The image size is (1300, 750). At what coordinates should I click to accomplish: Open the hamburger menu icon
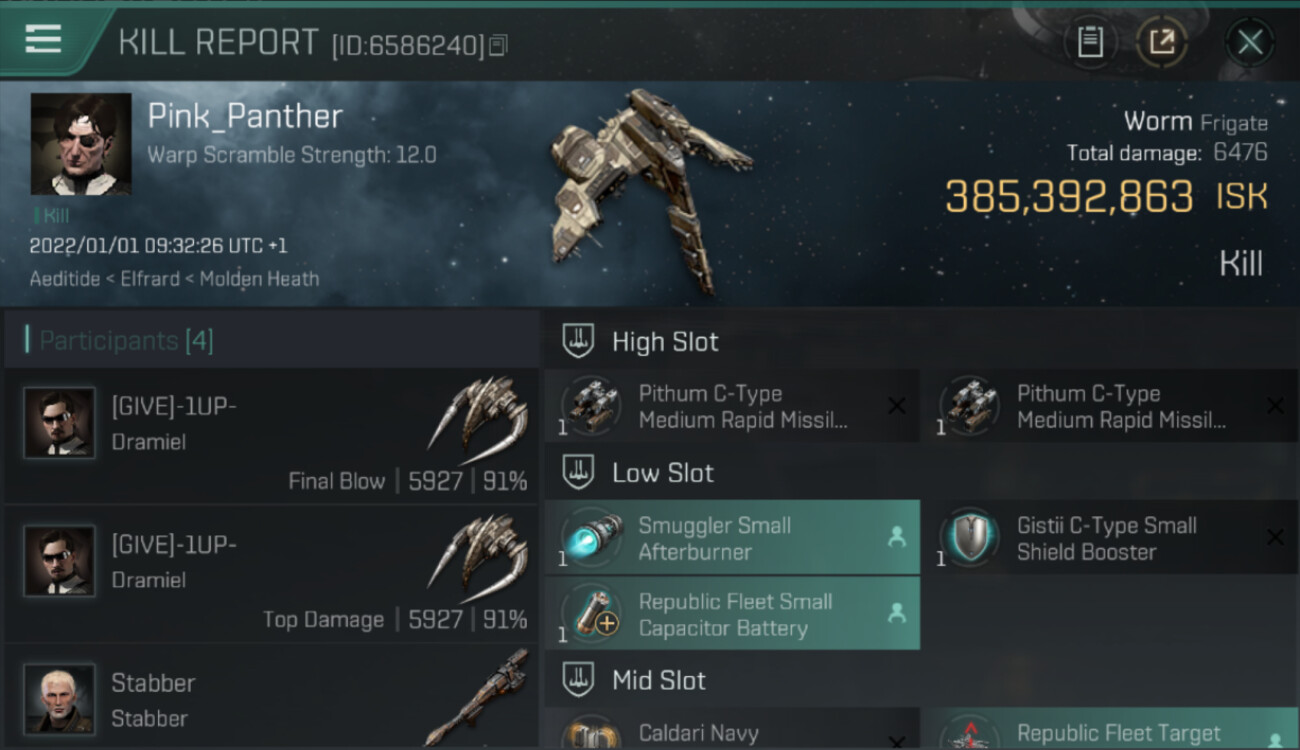click(43, 39)
